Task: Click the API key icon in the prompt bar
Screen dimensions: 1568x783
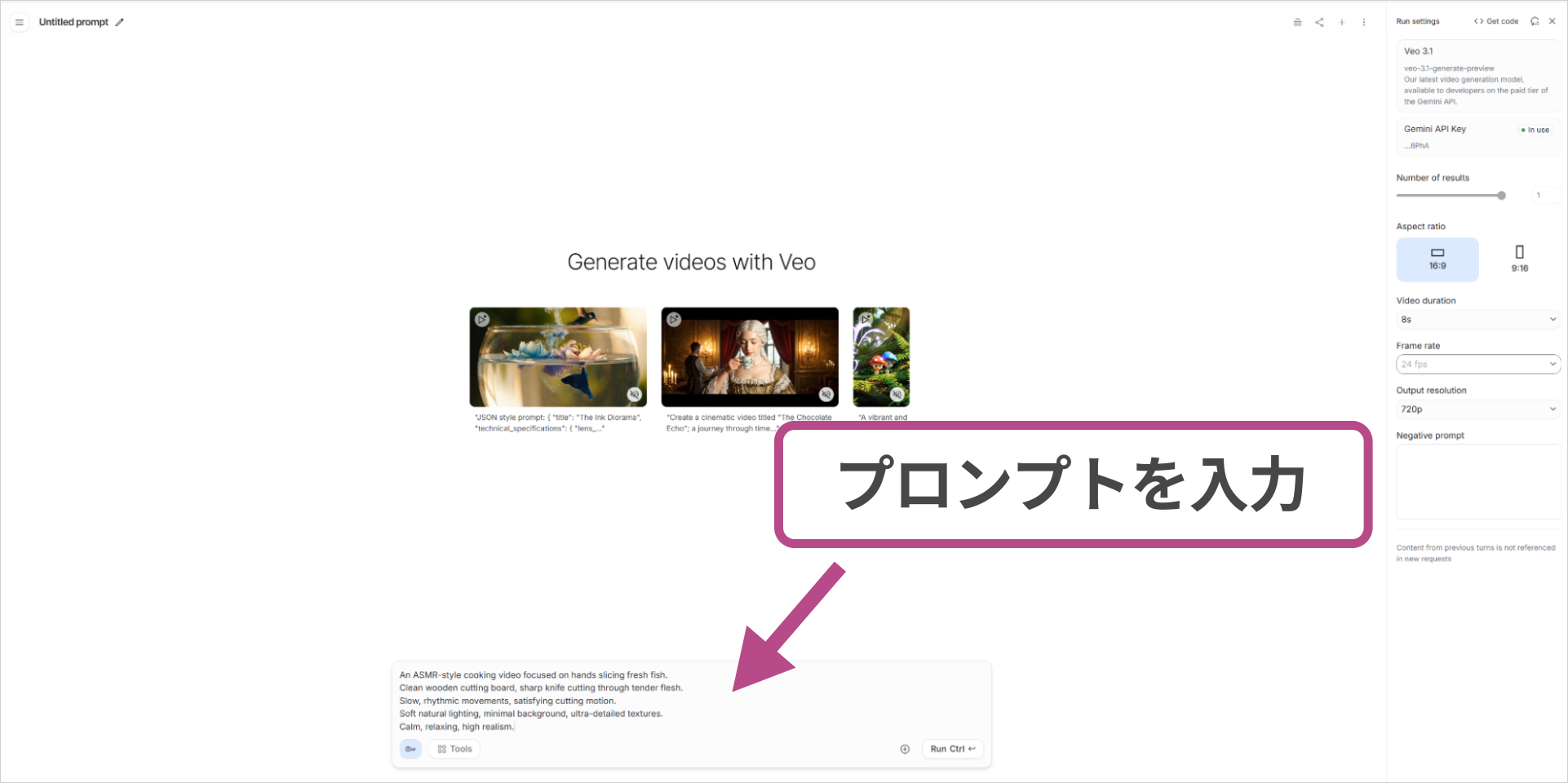Action: coord(410,749)
